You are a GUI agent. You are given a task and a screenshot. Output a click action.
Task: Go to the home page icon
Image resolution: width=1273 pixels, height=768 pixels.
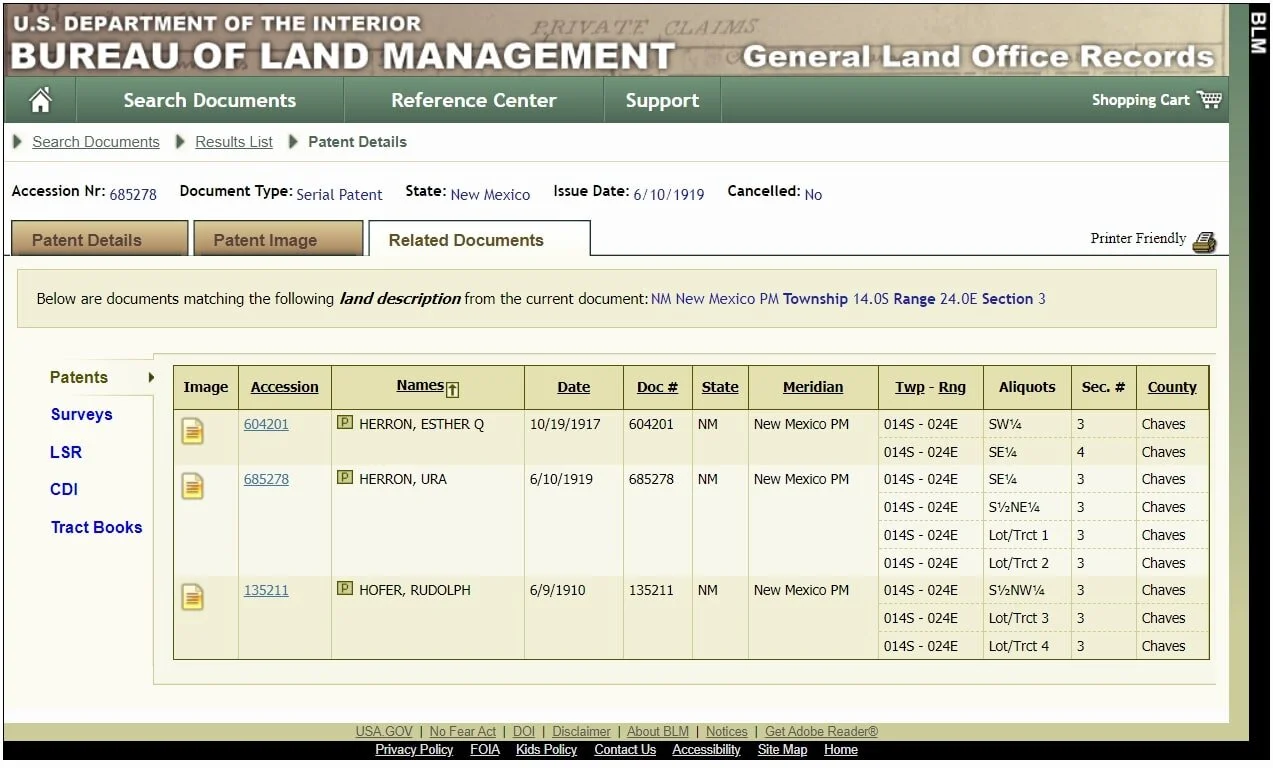pos(40,100)
